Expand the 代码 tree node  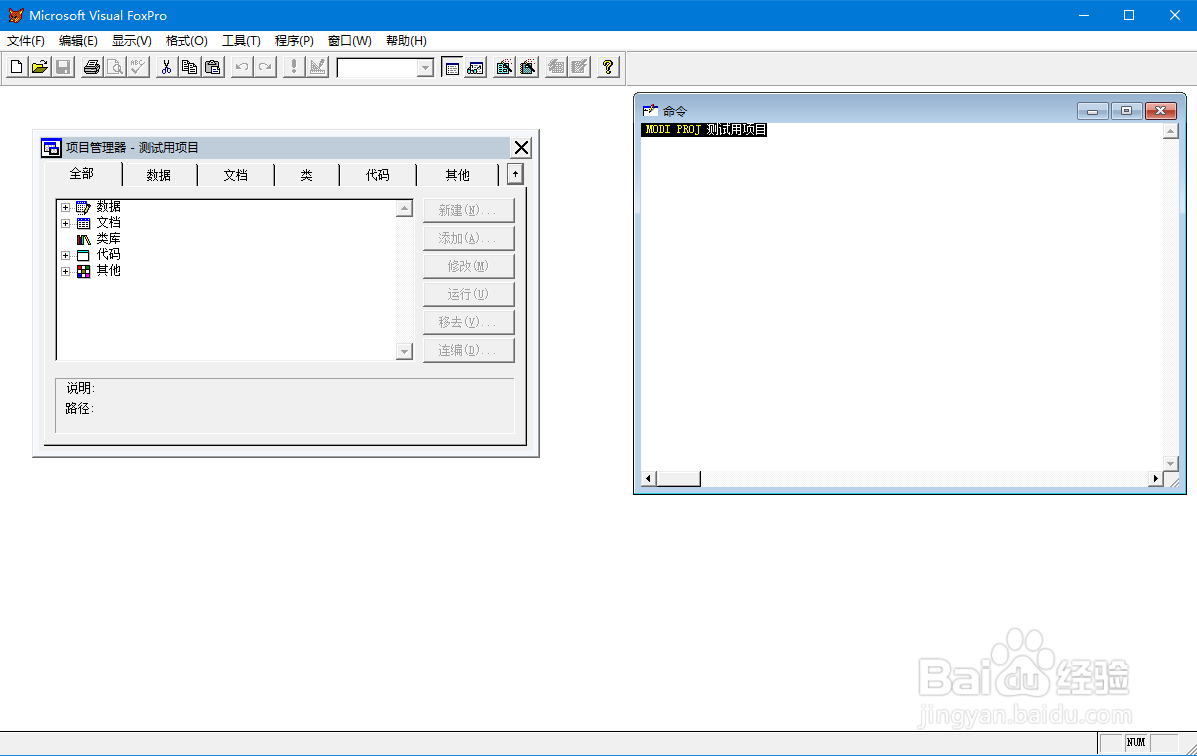coord(66,255)
